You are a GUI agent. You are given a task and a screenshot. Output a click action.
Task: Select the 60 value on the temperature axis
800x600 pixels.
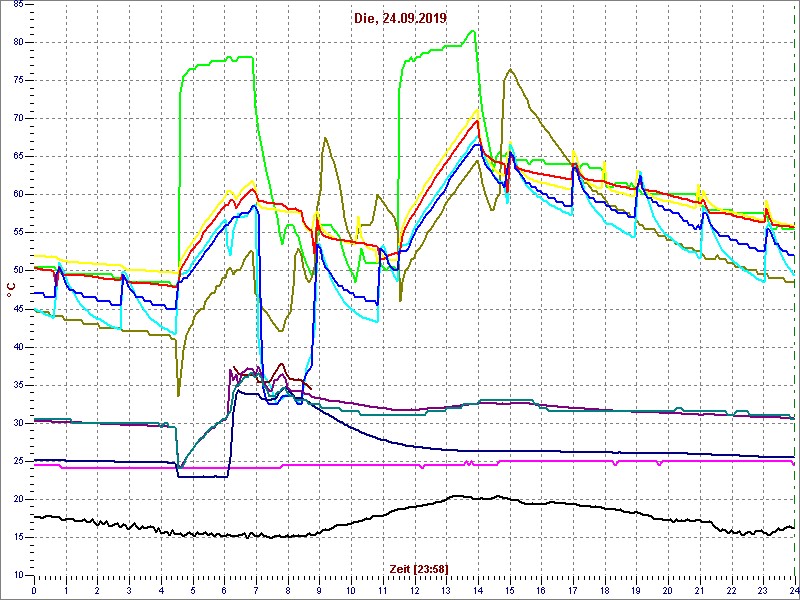pos(17,195)
